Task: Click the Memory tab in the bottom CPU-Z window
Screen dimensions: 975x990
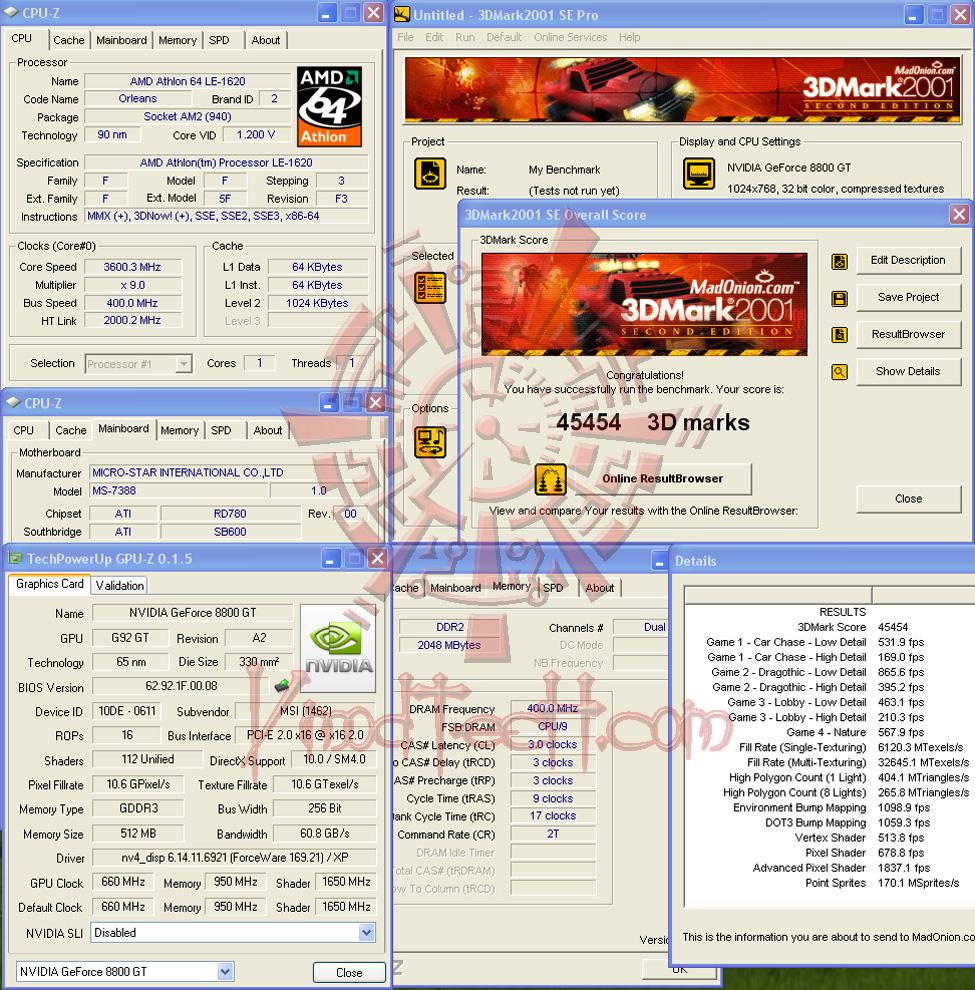Action: click(x=511, y=587)
